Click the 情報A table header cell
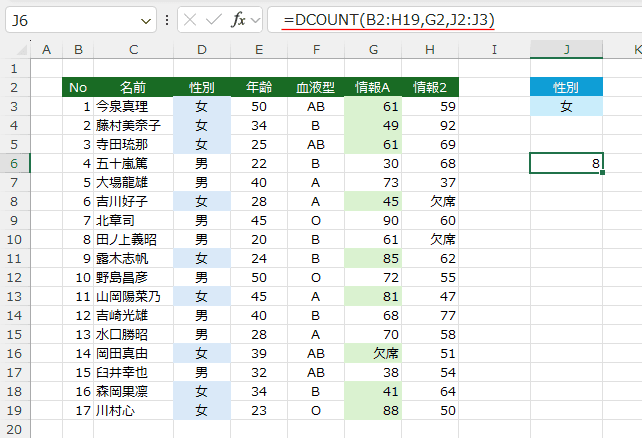The height and width of the screenshot is (438, 642). tap(373, 87)
